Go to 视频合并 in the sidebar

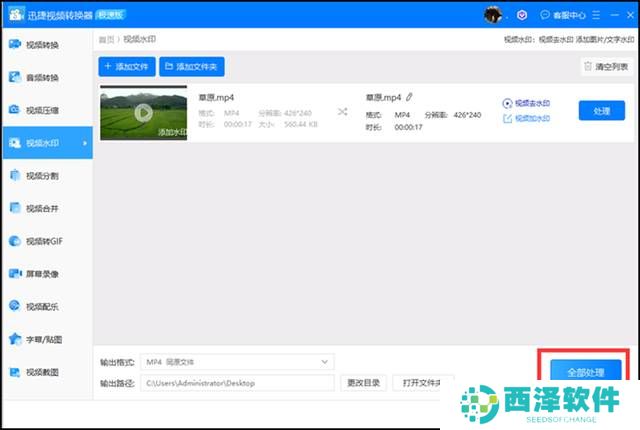click(x=47, y=208)
